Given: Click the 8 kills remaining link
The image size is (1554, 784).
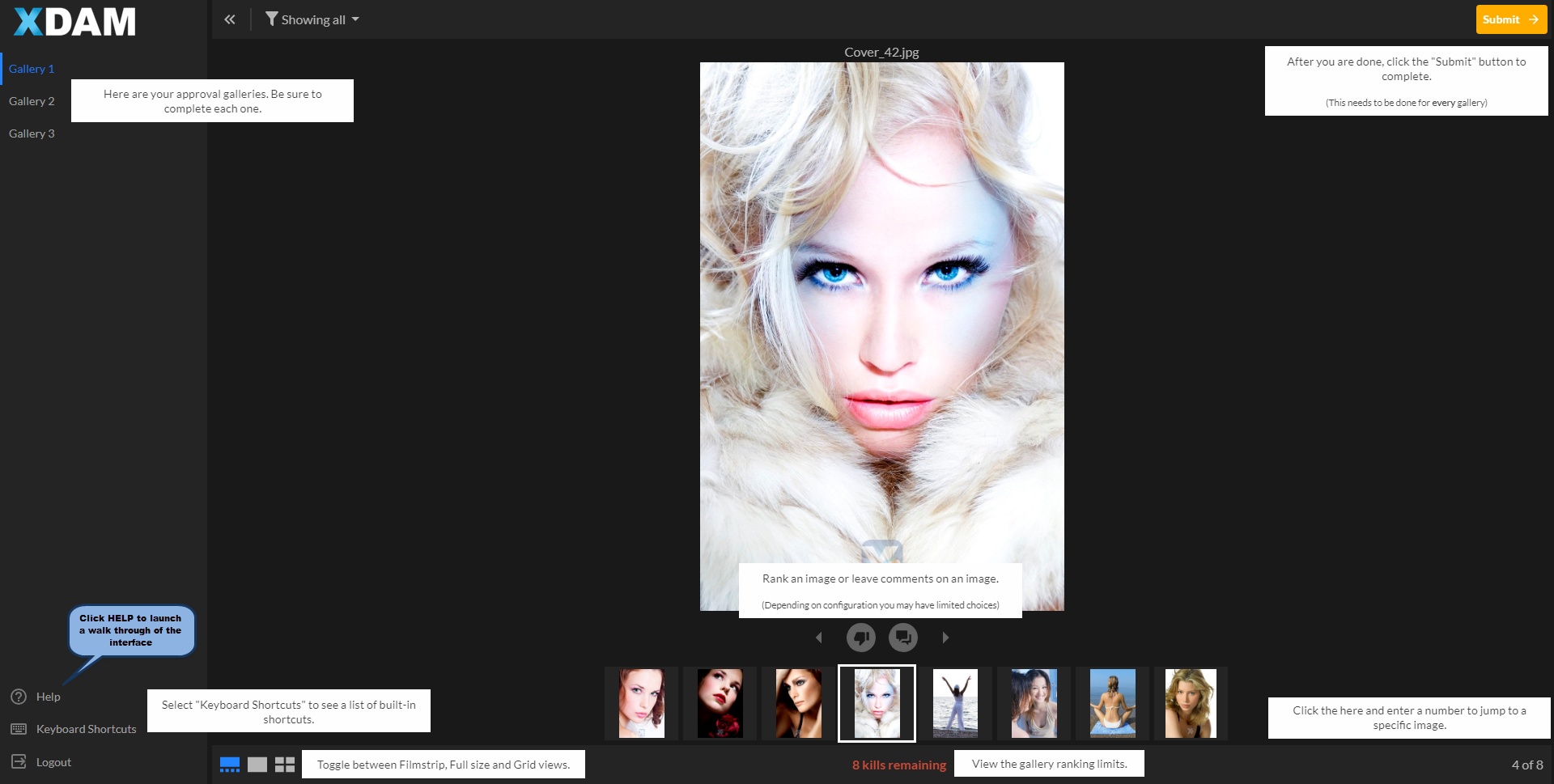Looking at the screenshot, I should [x=898, y=765].
